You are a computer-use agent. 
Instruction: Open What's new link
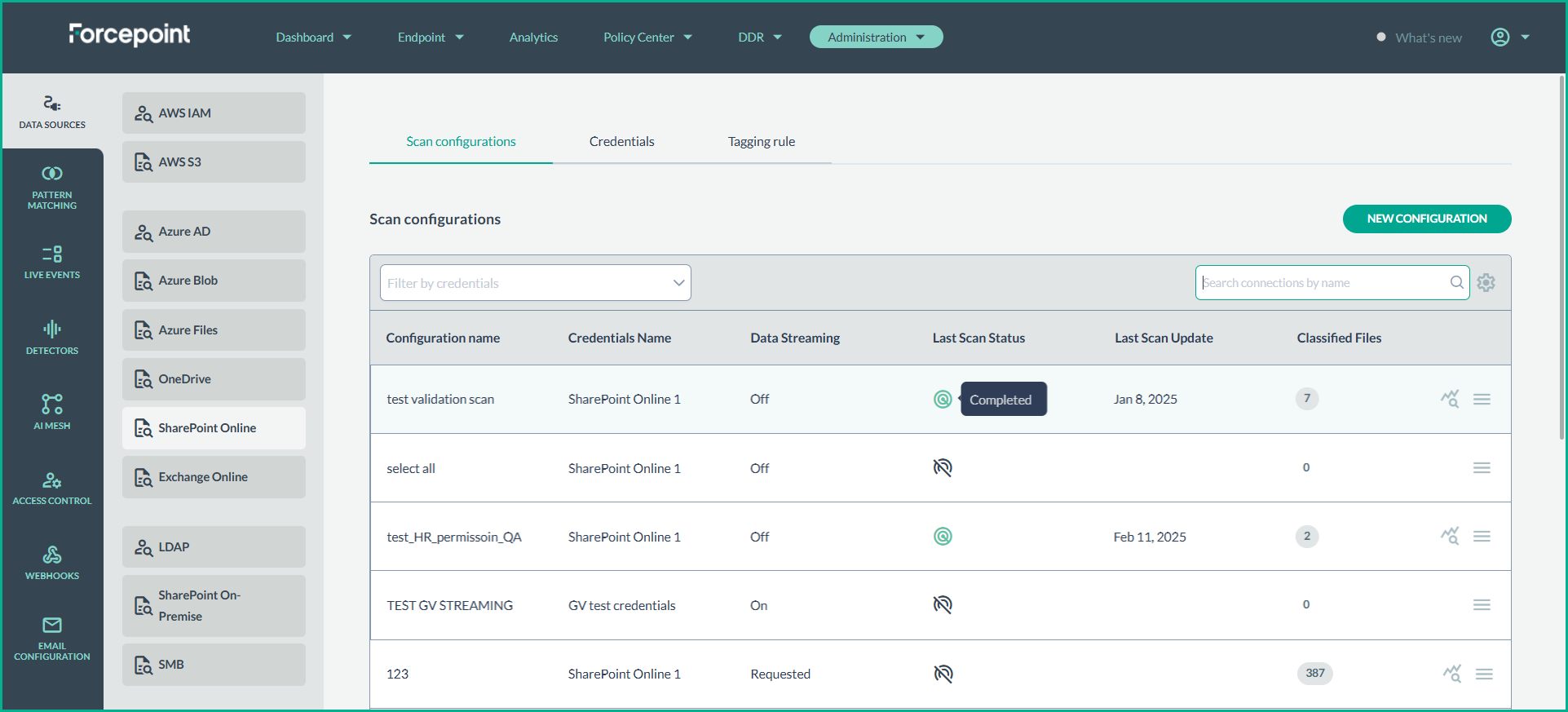[1428, 38]
